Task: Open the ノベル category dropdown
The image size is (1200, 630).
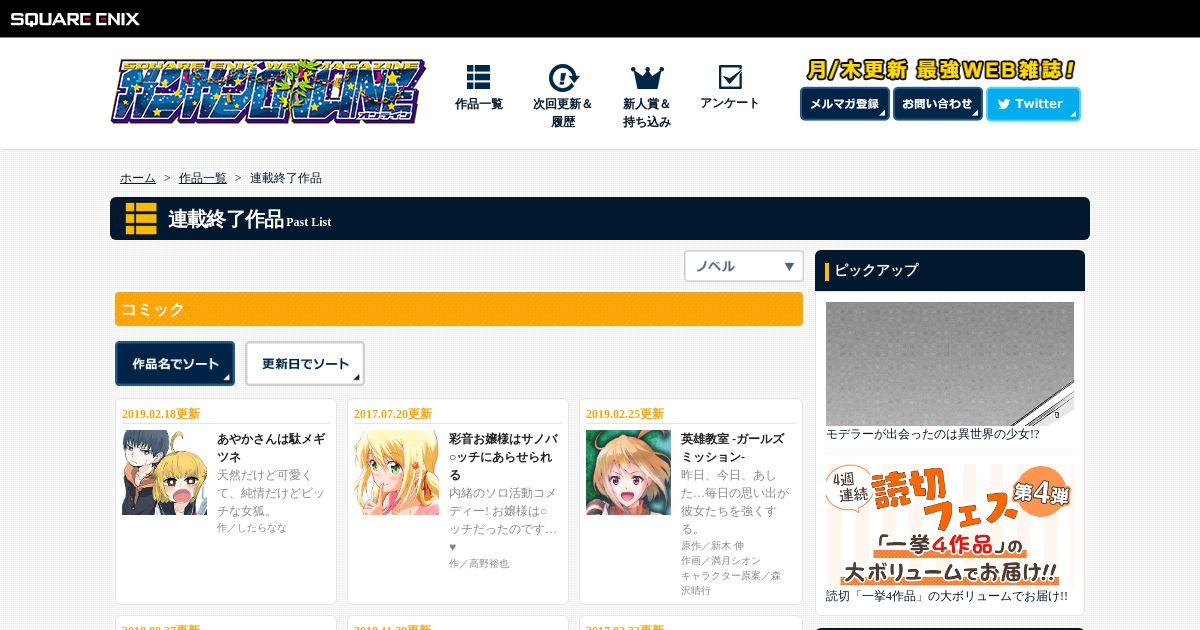Action: tap(744, 266)
